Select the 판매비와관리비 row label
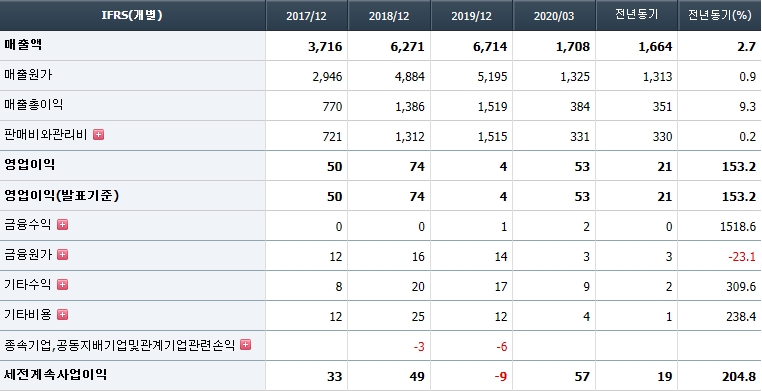 click(x=46, y=135)
